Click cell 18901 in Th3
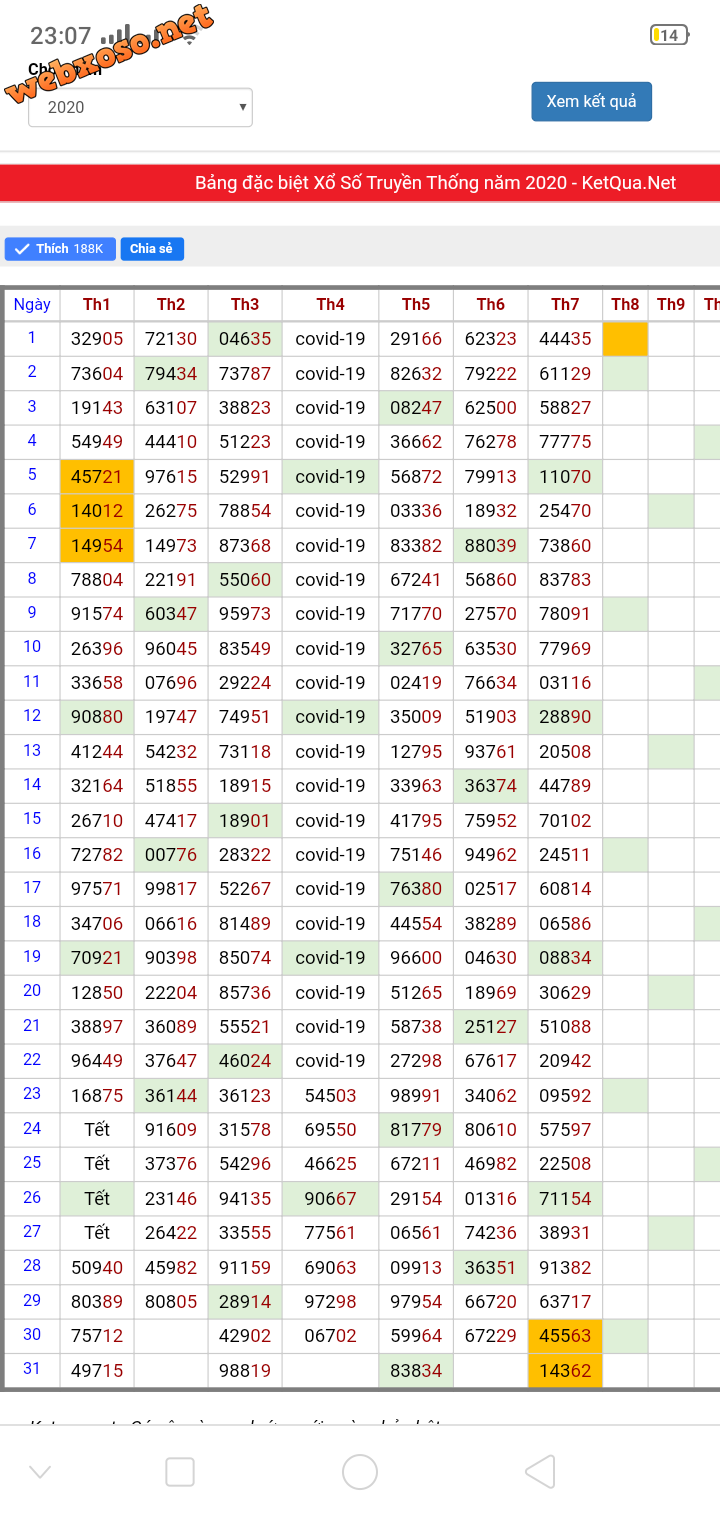The width and height of the screenshot is (720, 1520). [245, 820]
